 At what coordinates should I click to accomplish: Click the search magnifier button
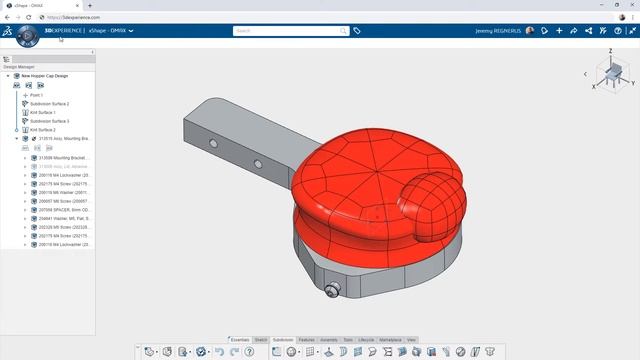coord(343,31)
